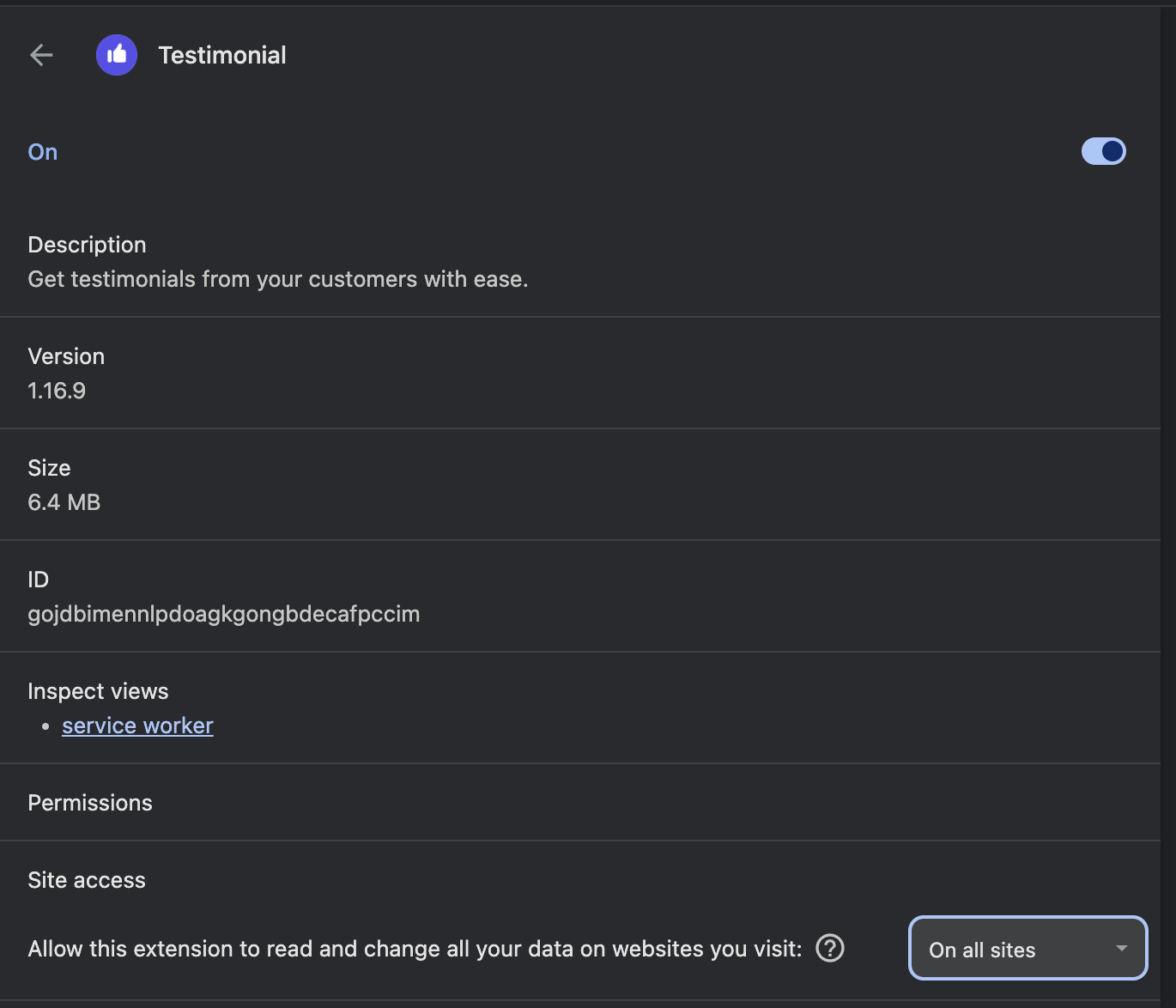
Task: Click the vertical scrollbar on the right edge
Action: pyautogui.click(x=1168, y=504)
